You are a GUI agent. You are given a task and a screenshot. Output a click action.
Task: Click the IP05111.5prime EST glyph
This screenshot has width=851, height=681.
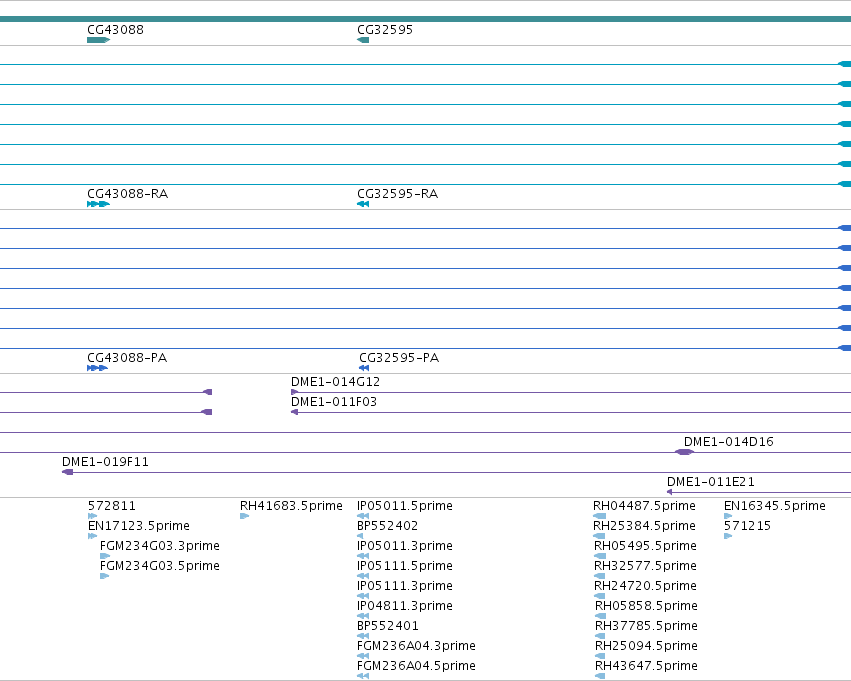pos(363,576)
